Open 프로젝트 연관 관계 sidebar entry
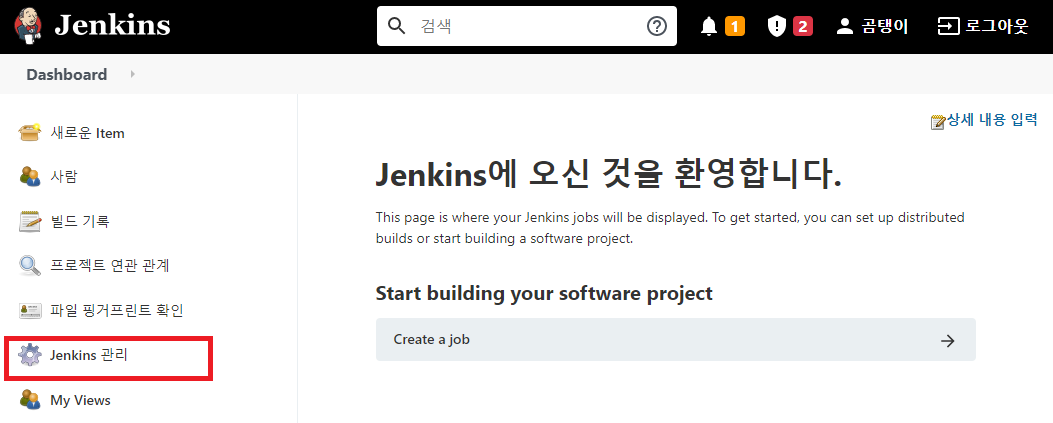The width and height of the screenshot is (1053, 423). point(109,266)
